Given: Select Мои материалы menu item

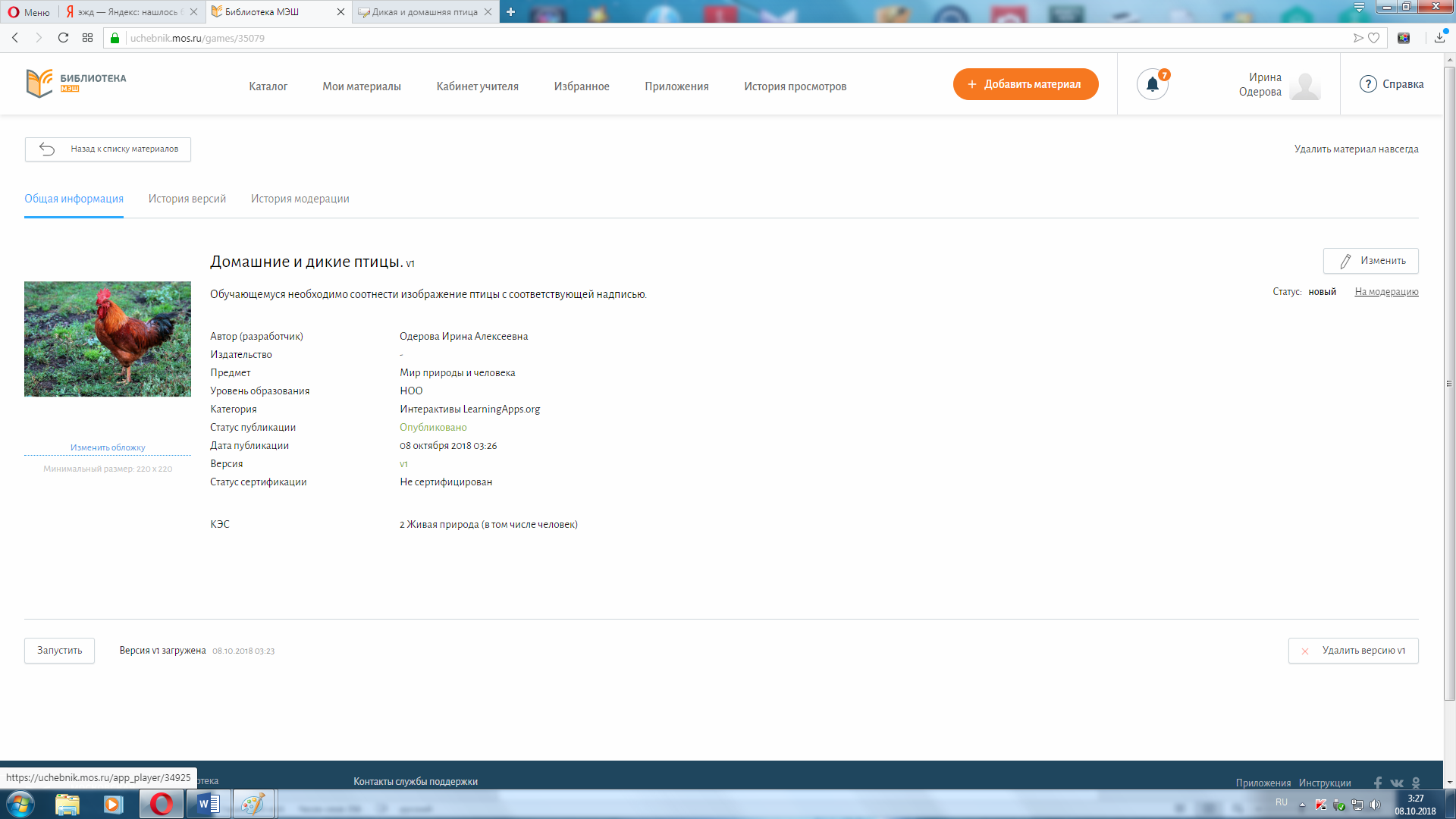Looking at the screenshot, I should (x=361, y=87).
